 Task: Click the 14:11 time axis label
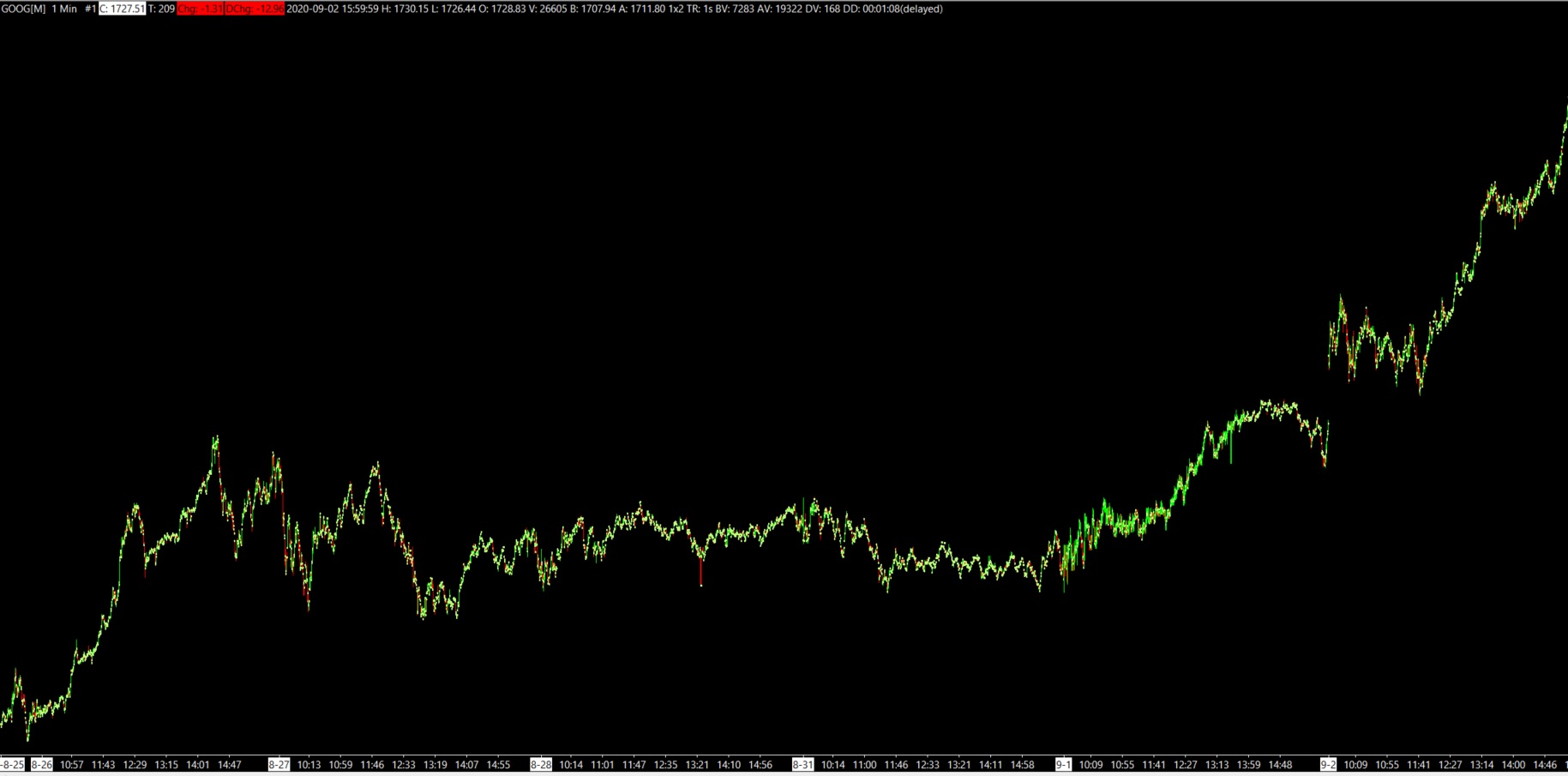[991, 765]
